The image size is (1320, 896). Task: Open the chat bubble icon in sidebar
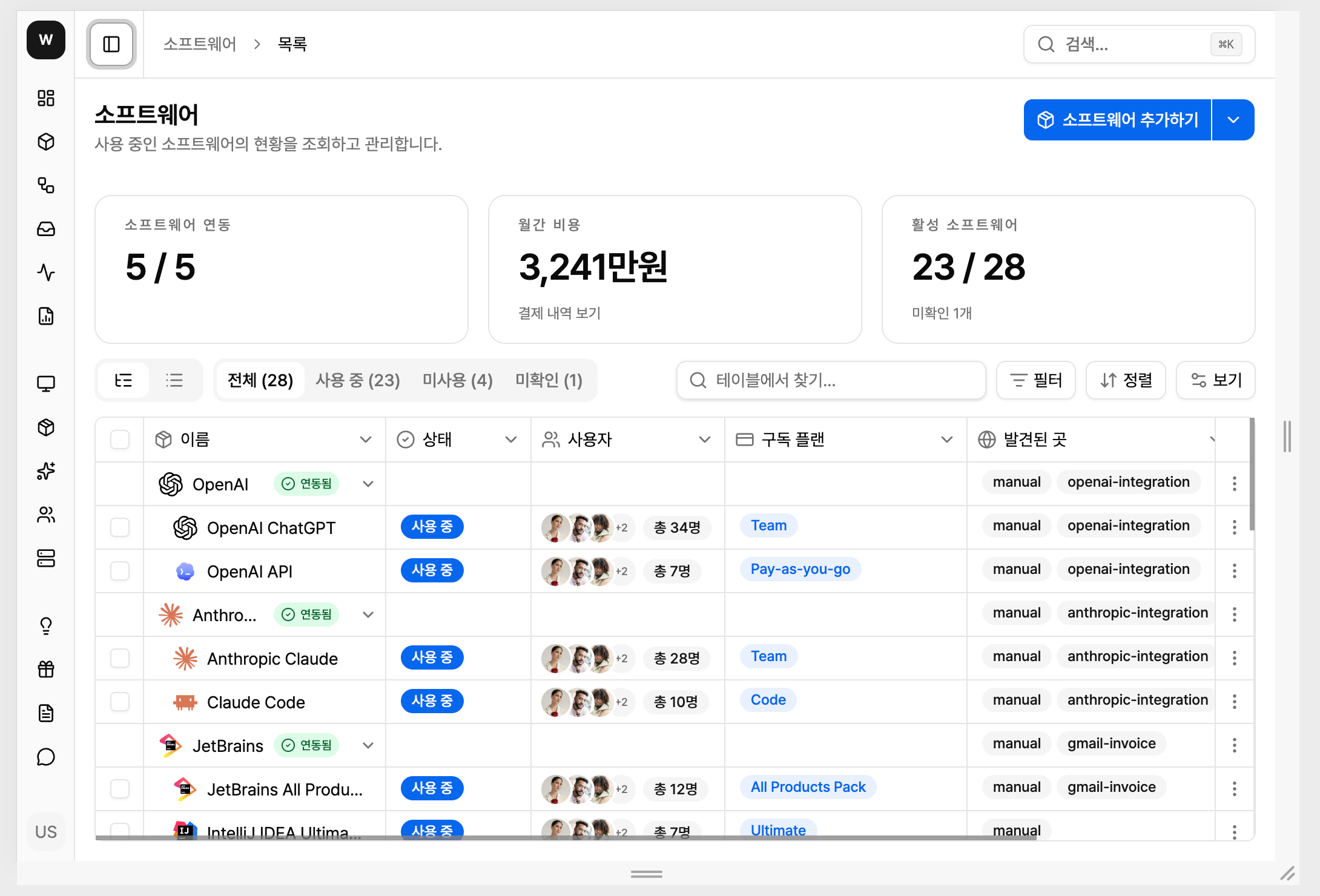[x=46, y=757]
